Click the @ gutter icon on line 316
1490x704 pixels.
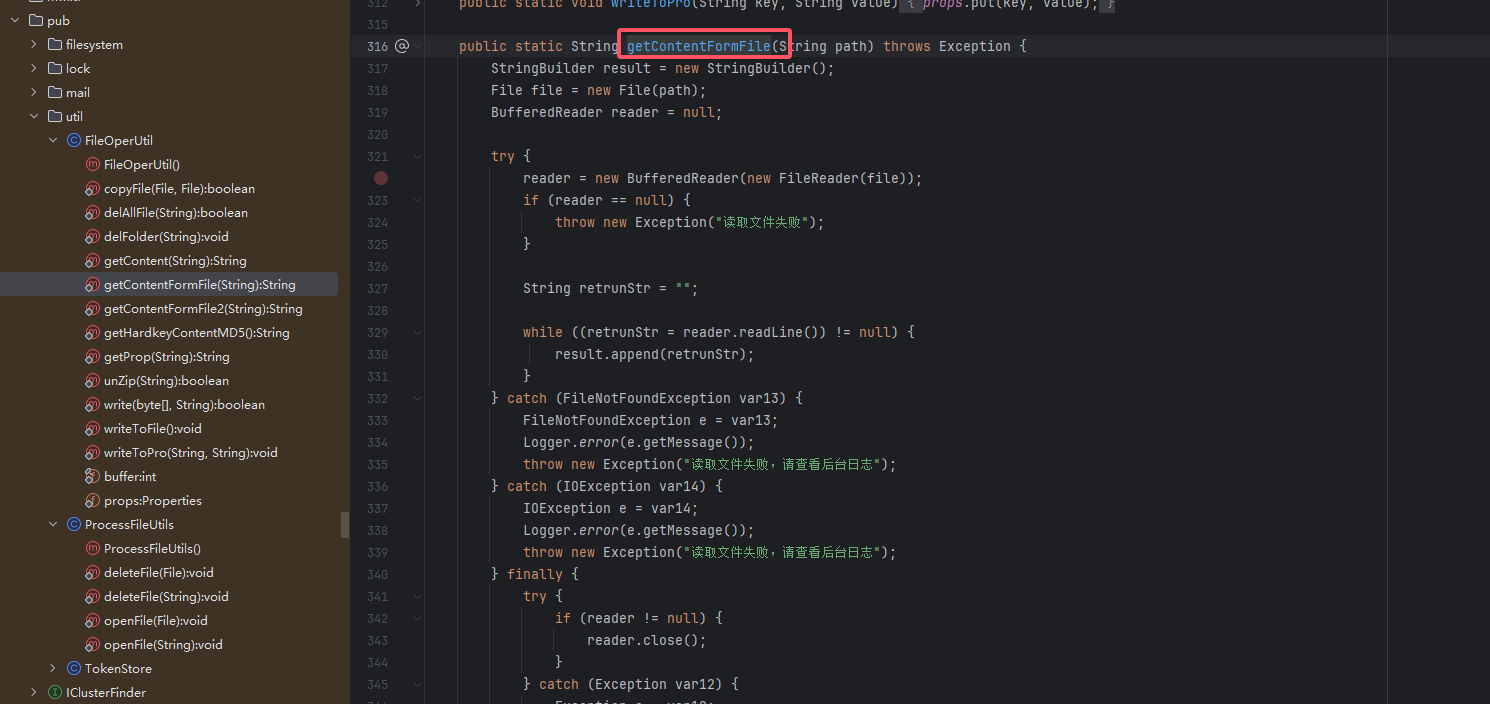(x=402, y=46)
